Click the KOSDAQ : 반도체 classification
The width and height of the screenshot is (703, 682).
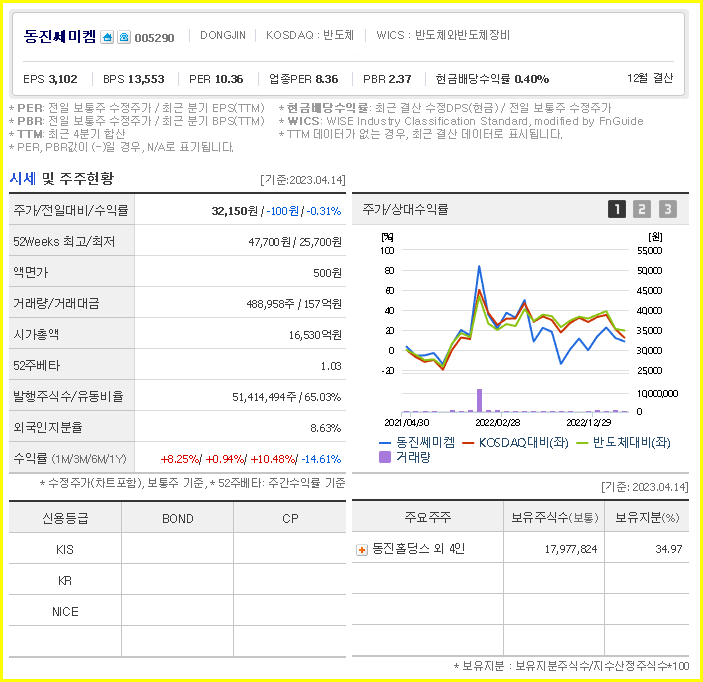click(x=310, y=35)
